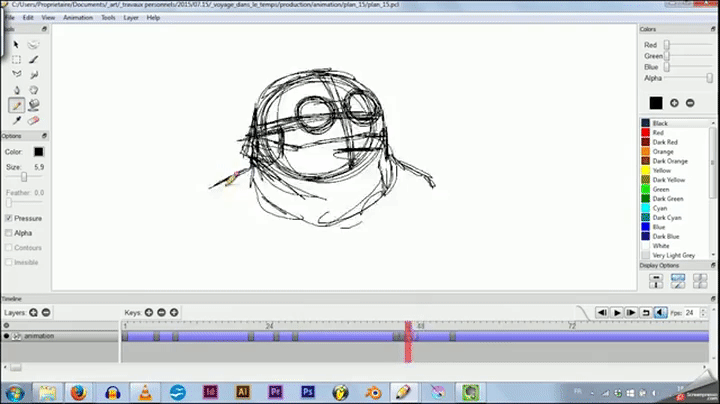Open the Animation menu
The width and height of the screenshot is (720, 404).
78,17
